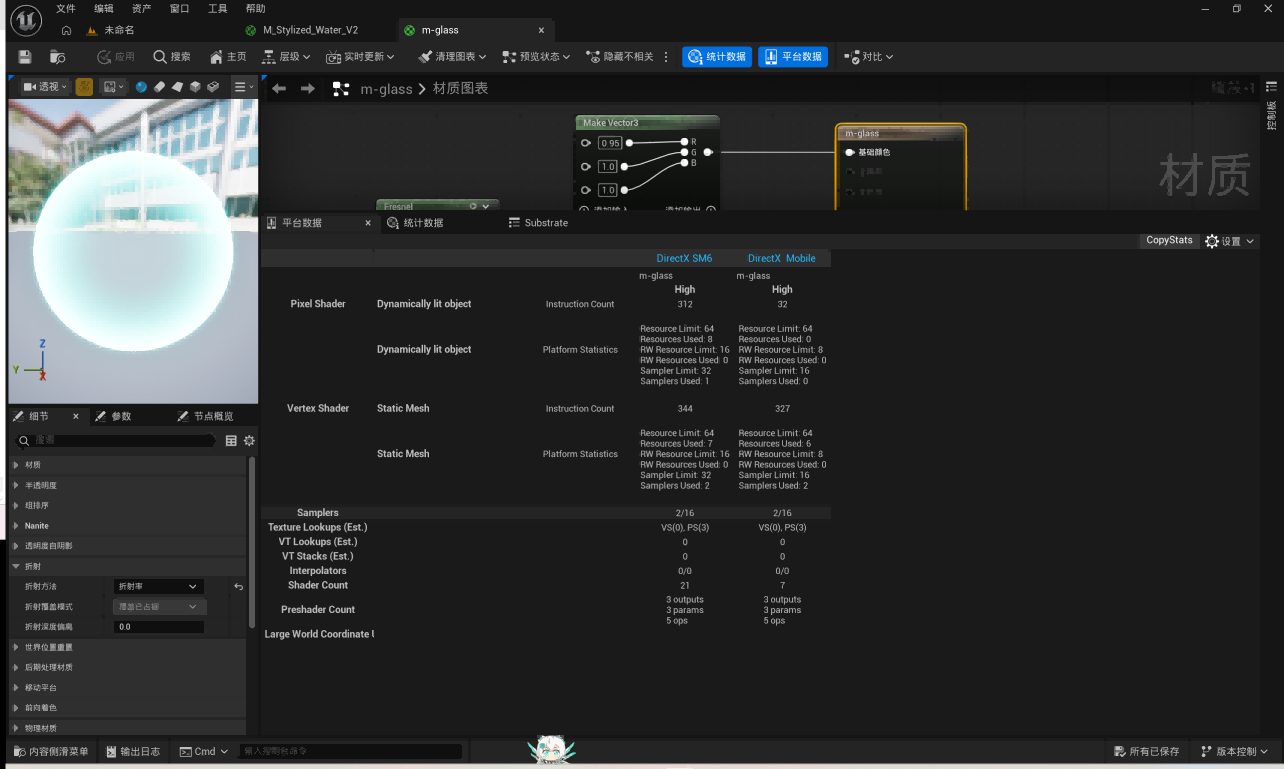Screen dimensions: 1284x769
Task: Click the CopyStats button
Action: [x=1169, y=240]
